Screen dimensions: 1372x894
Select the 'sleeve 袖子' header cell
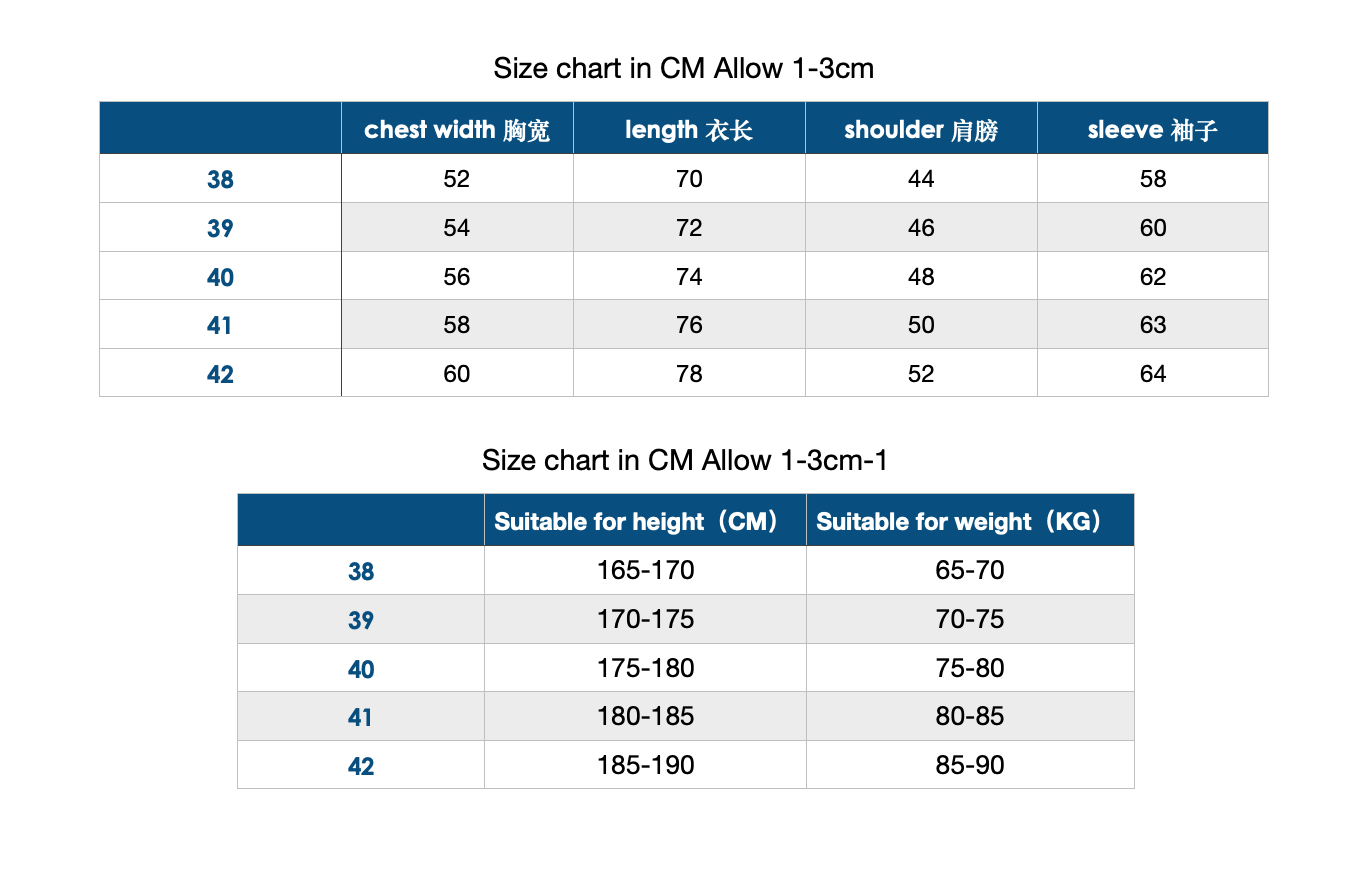[x=1153, y=129]
